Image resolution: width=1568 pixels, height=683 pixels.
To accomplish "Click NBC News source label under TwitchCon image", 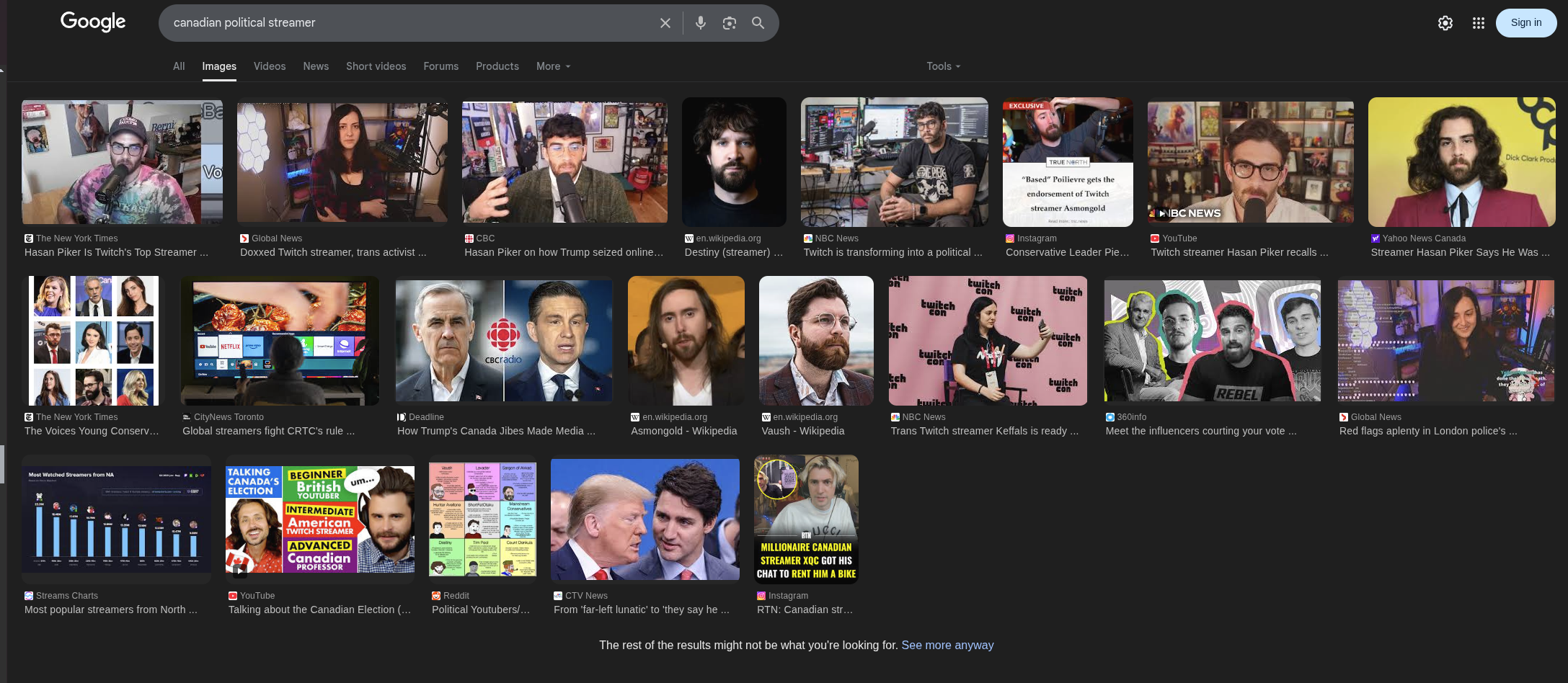I will click(x=923, y=417).
